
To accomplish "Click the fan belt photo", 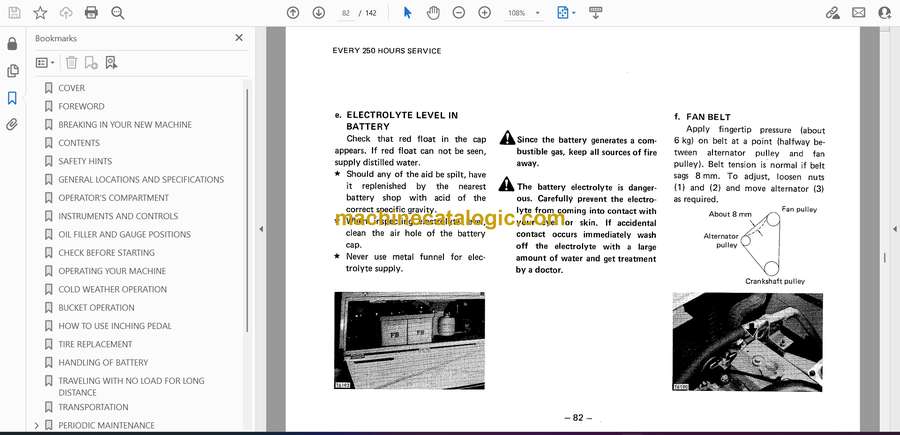I will [747, 342].
